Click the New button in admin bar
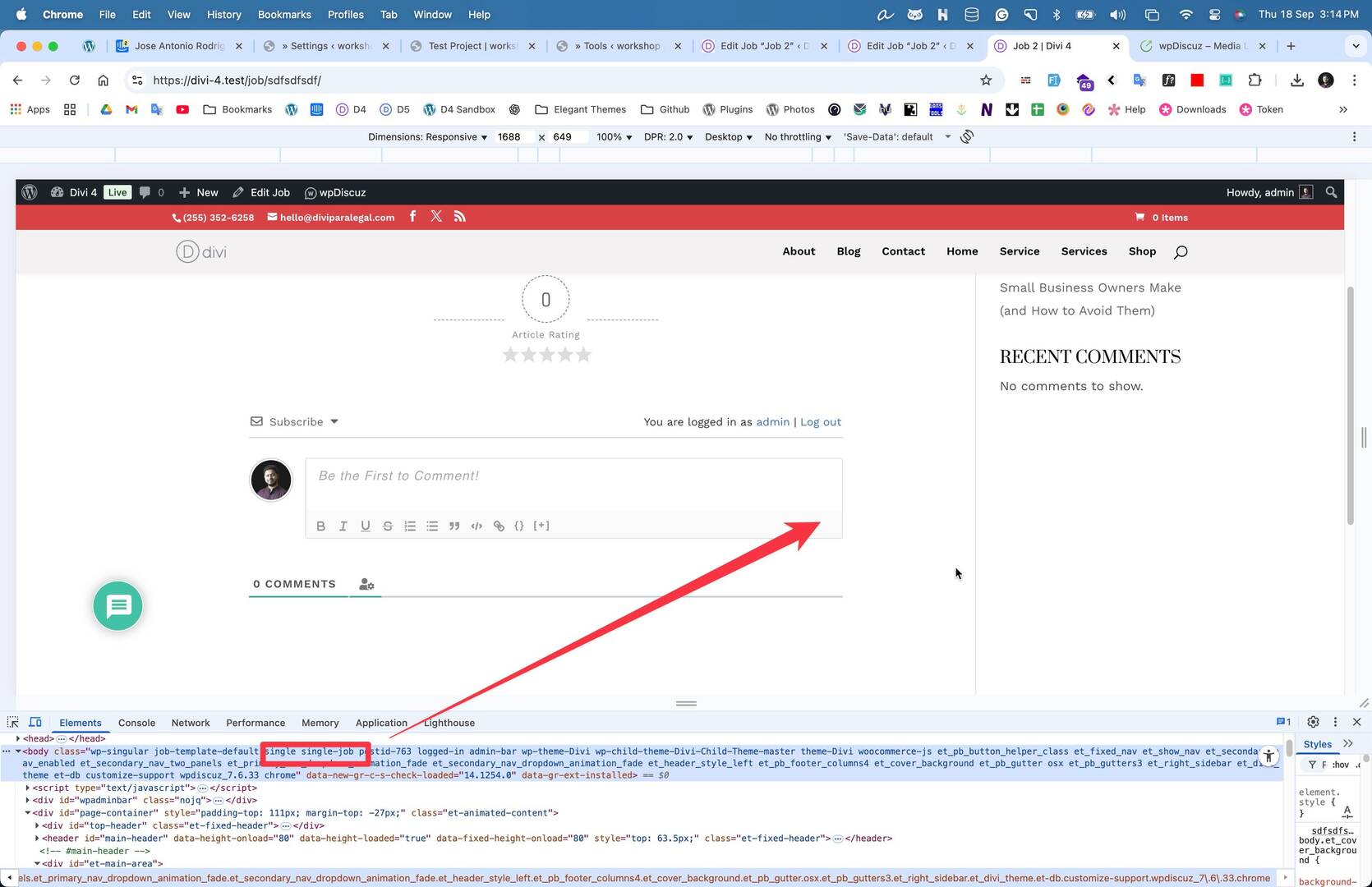1372x887 pixels. pyautogui.click(x=199, y=192)
